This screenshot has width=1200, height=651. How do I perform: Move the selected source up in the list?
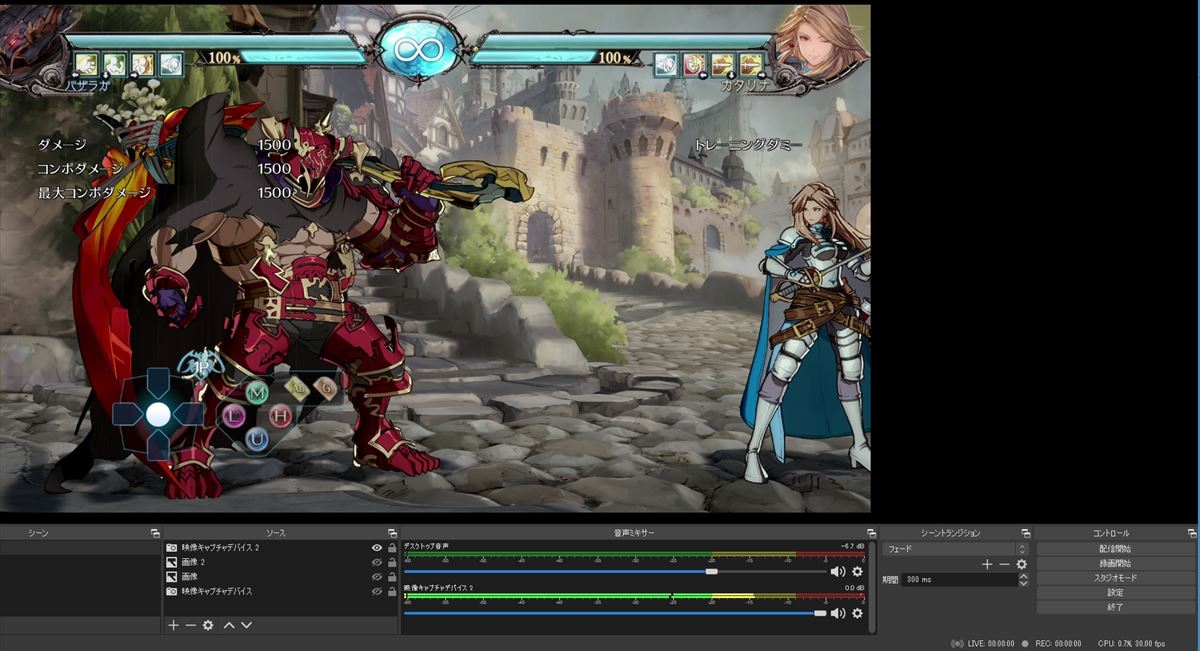[229, 625]
